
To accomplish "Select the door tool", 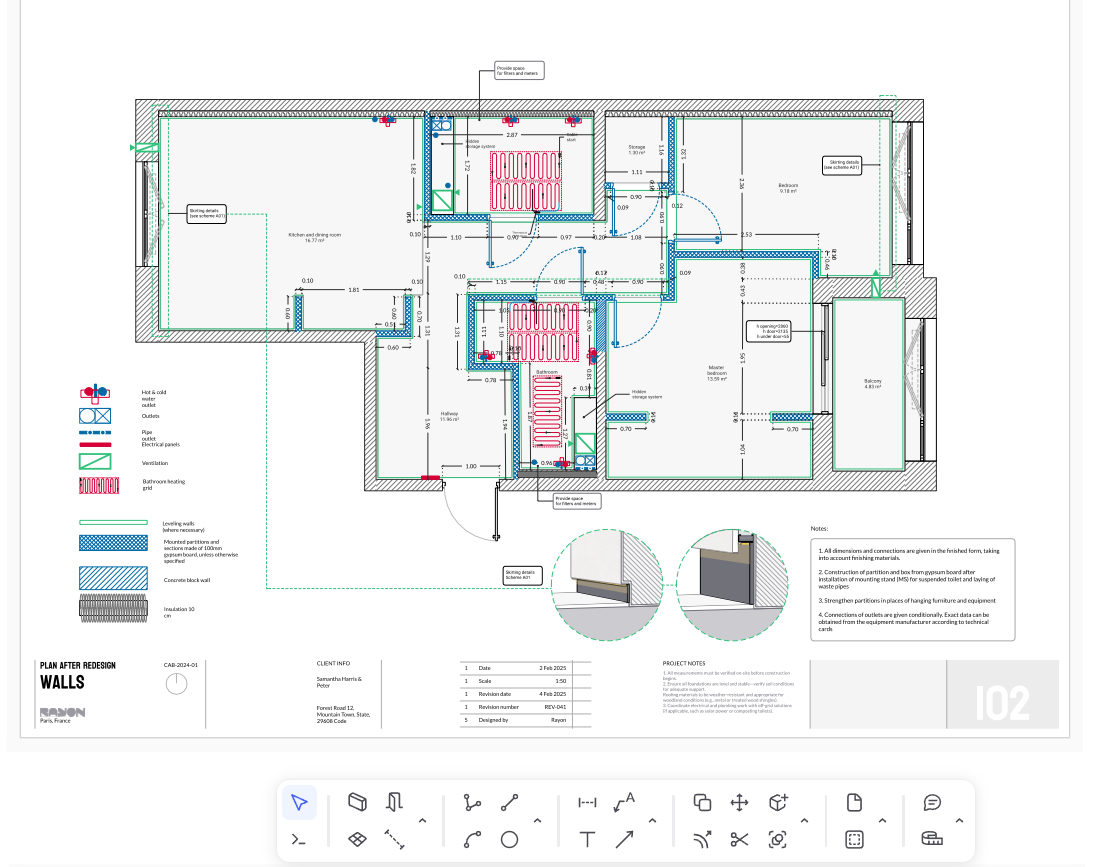I will pyautogui.click(x=396, y=802).
